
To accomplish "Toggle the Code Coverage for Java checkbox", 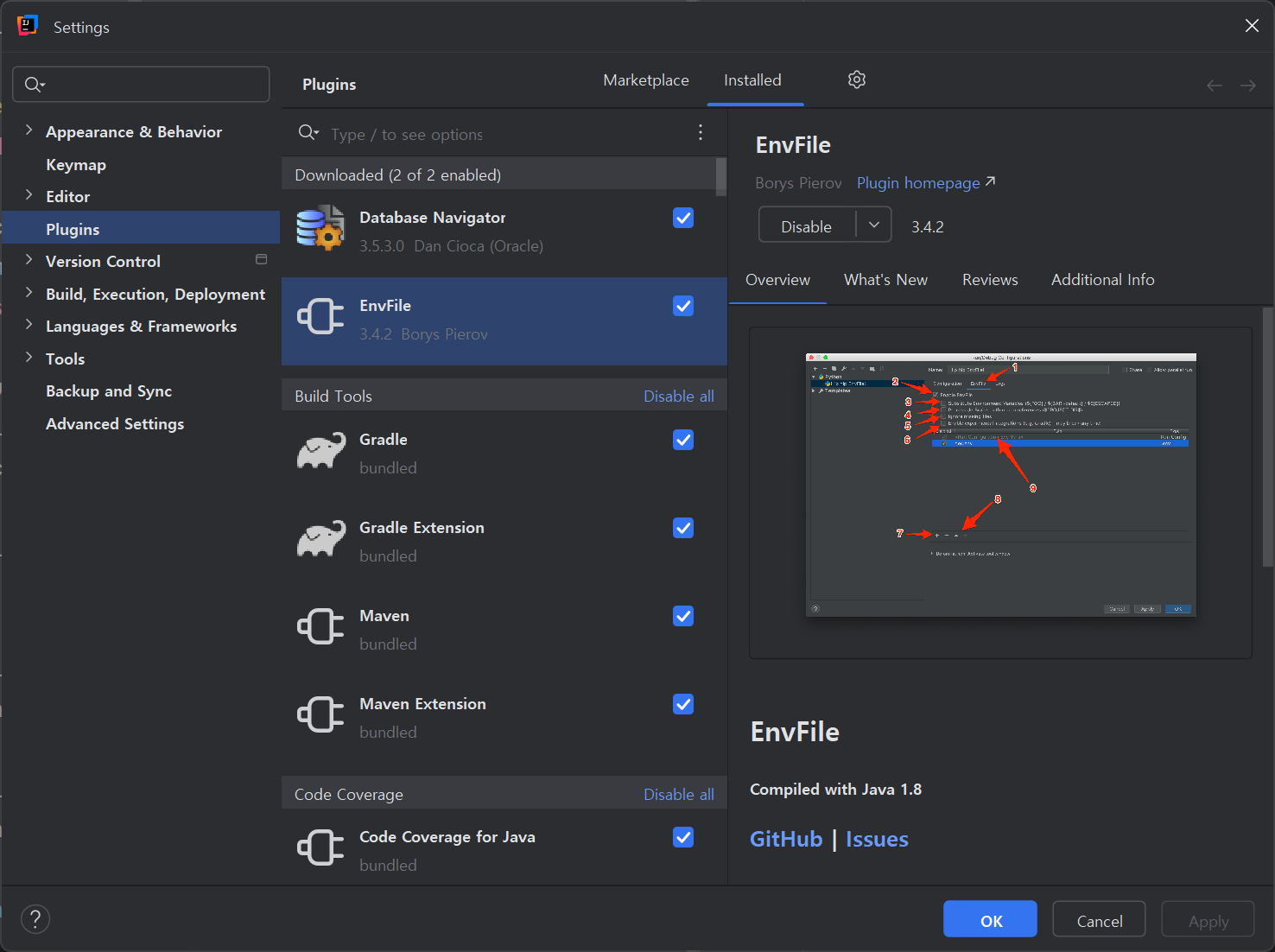I will 683,837.
